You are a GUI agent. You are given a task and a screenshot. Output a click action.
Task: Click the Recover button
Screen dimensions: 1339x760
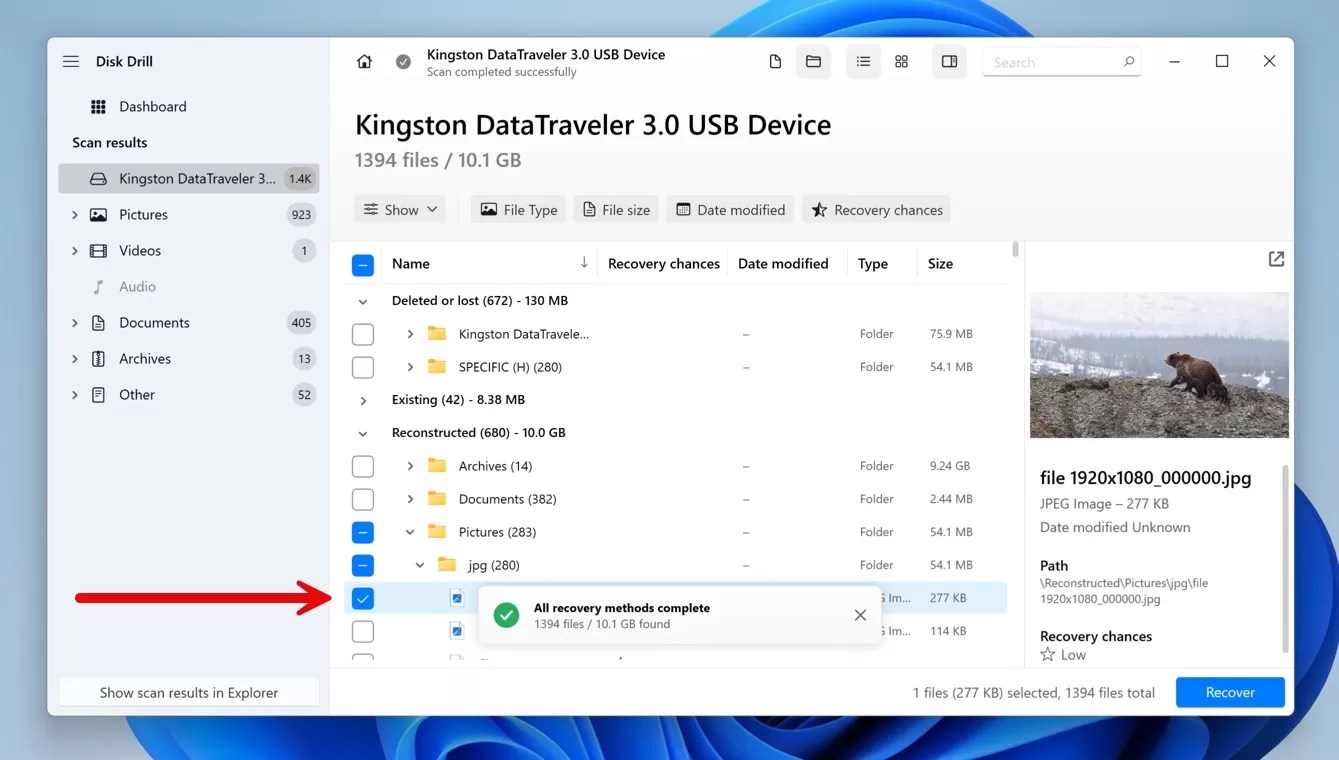1230,692
